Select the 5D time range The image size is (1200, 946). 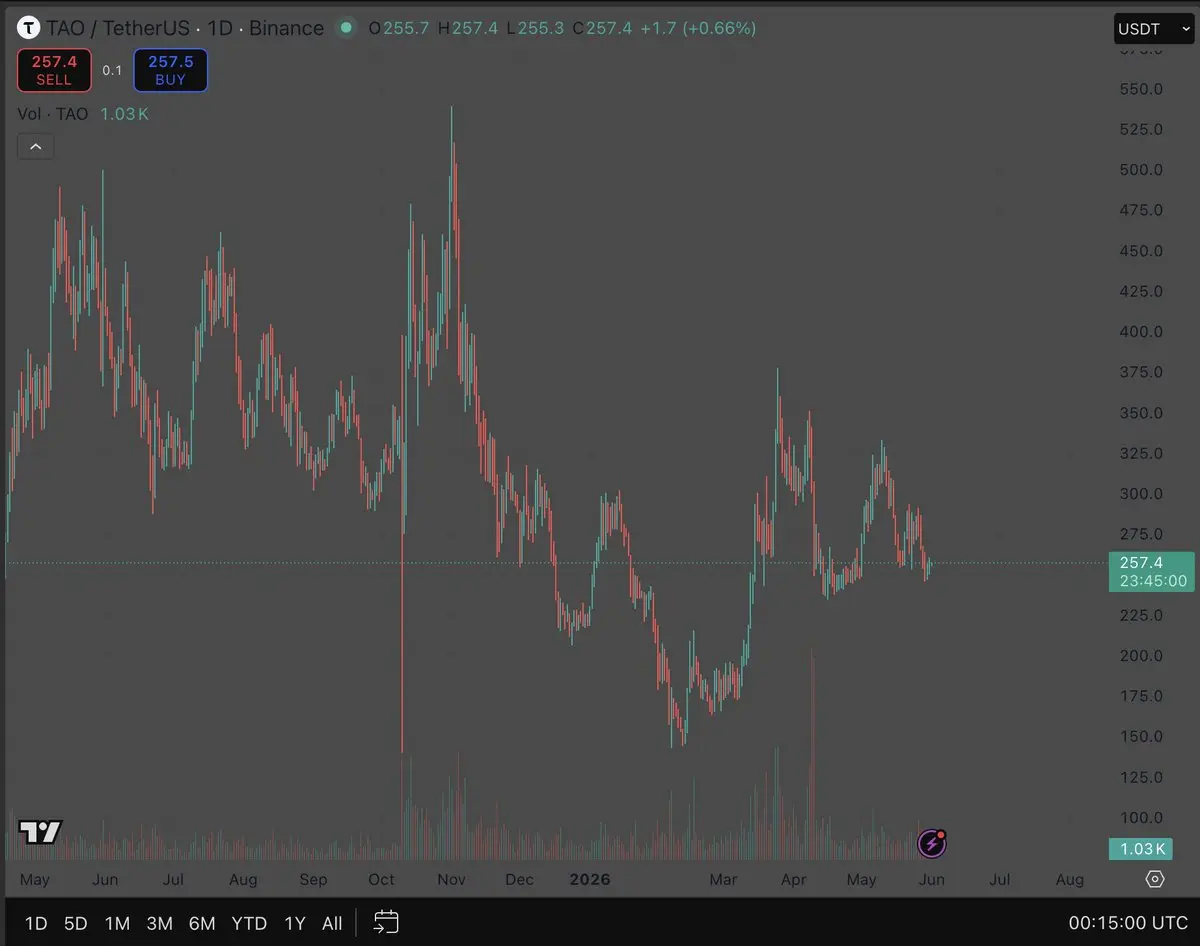(76, 923)
